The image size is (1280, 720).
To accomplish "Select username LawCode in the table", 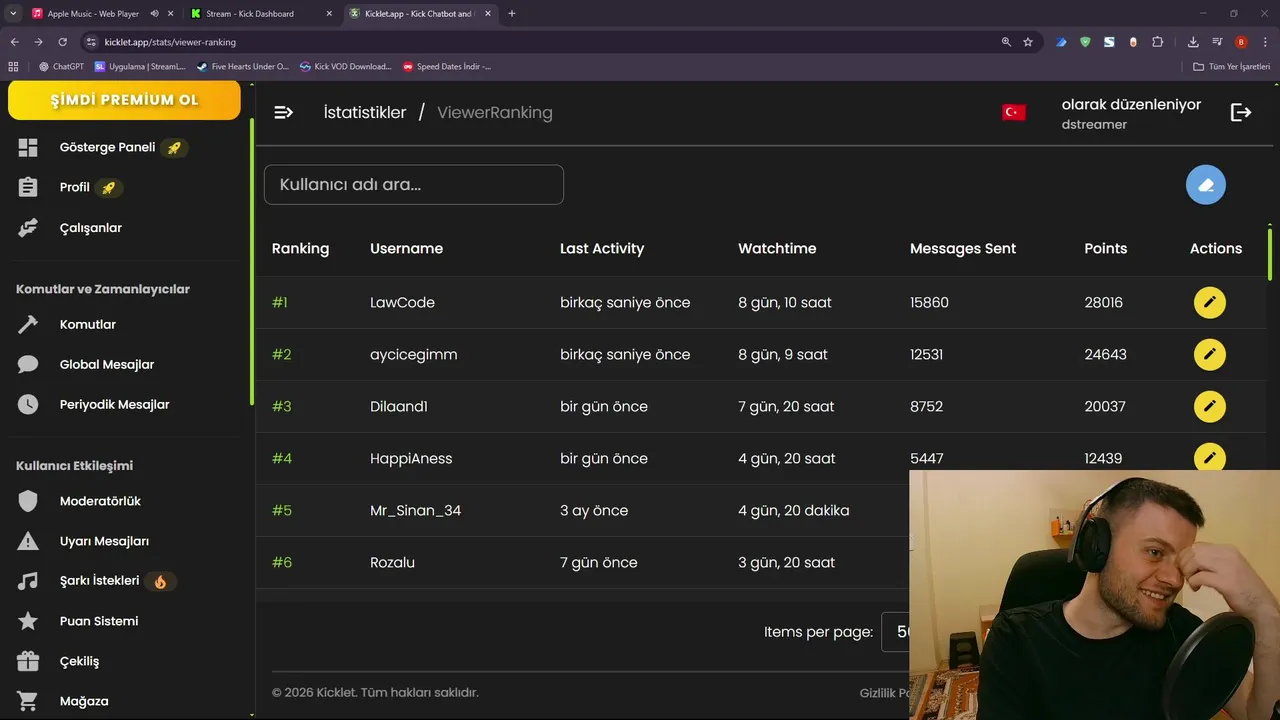I will coord(402,302).
